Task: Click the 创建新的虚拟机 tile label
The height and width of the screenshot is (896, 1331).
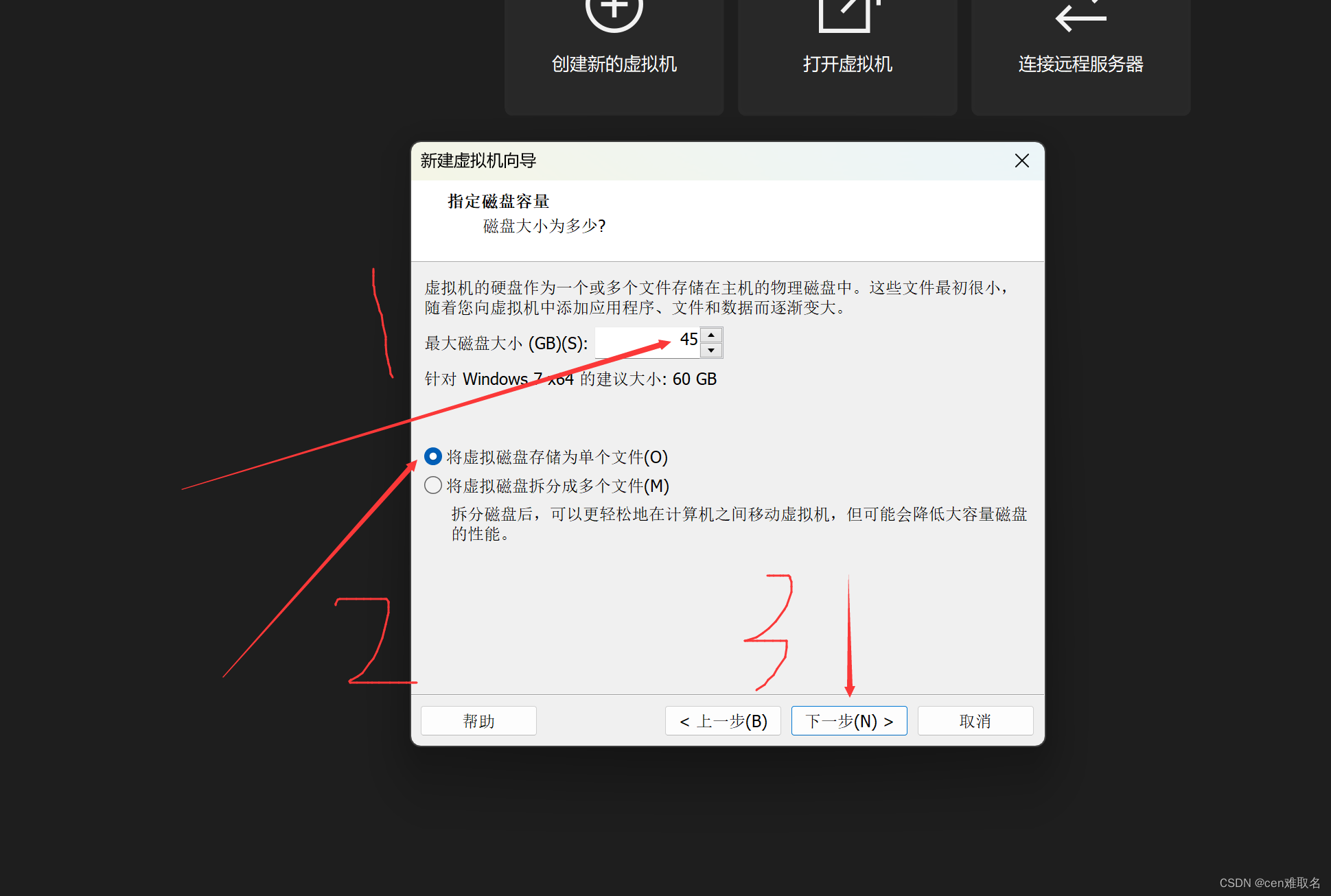Action: (614, 64)
